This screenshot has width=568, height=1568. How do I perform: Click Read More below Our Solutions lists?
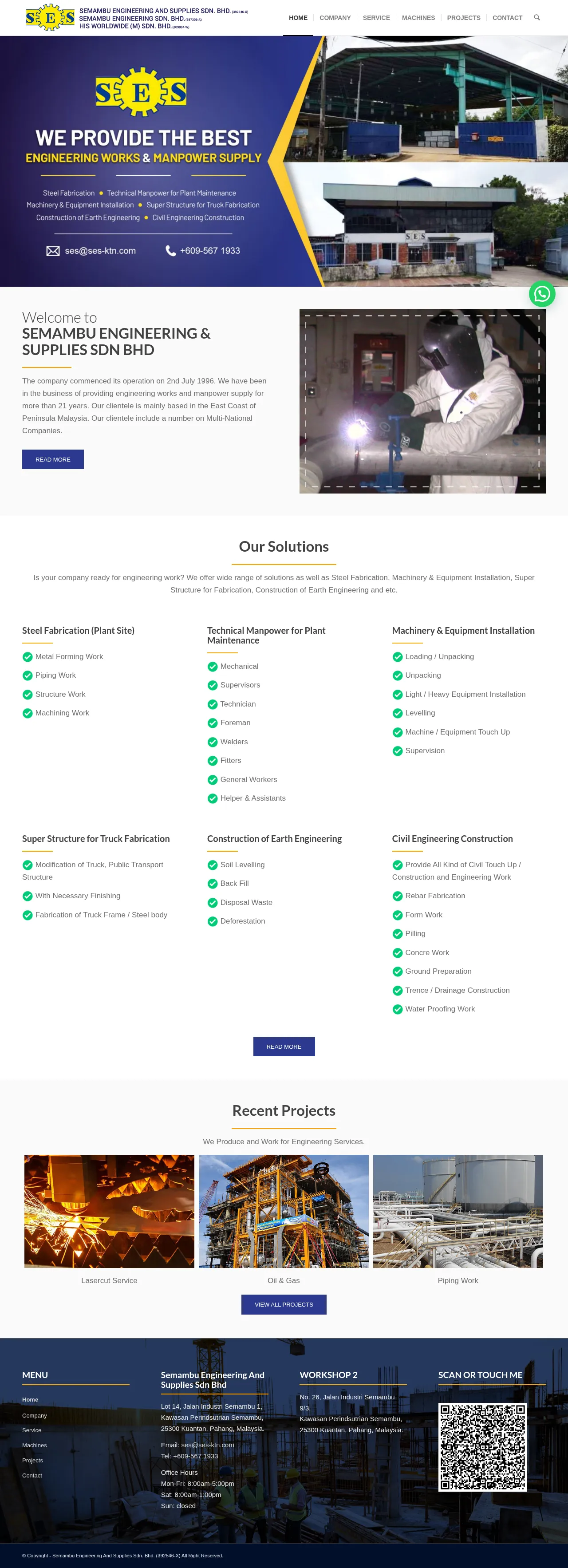coord(284,1047)
